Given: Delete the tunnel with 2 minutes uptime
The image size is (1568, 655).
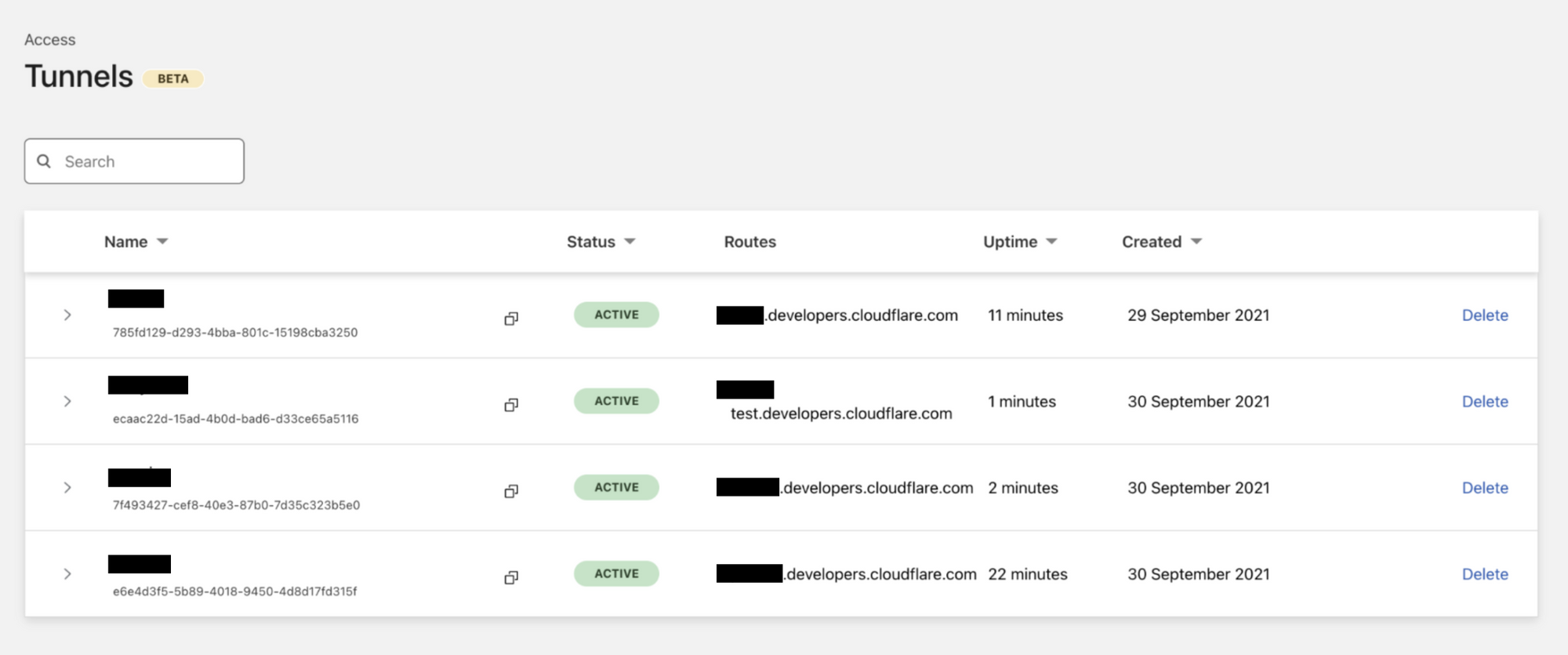Looking at the screenshot, I should coord(1485,488).
